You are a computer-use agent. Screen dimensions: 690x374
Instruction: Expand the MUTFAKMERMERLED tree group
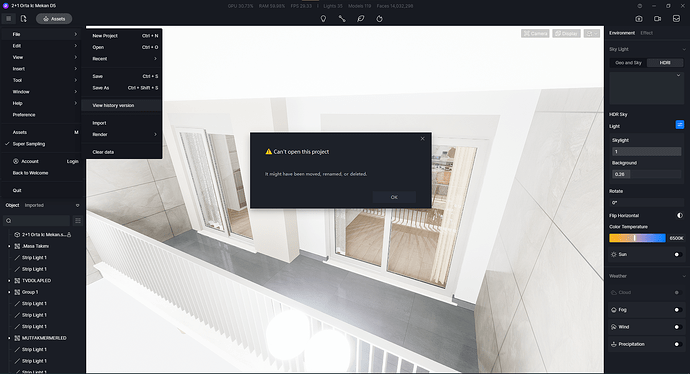coord(9,338)
